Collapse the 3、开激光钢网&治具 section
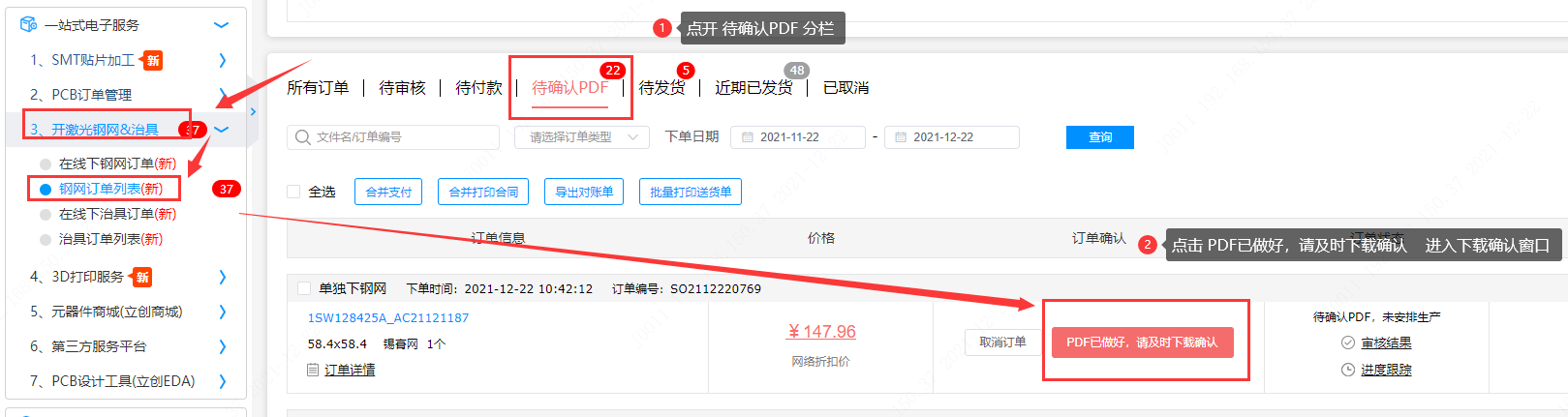 222,130
